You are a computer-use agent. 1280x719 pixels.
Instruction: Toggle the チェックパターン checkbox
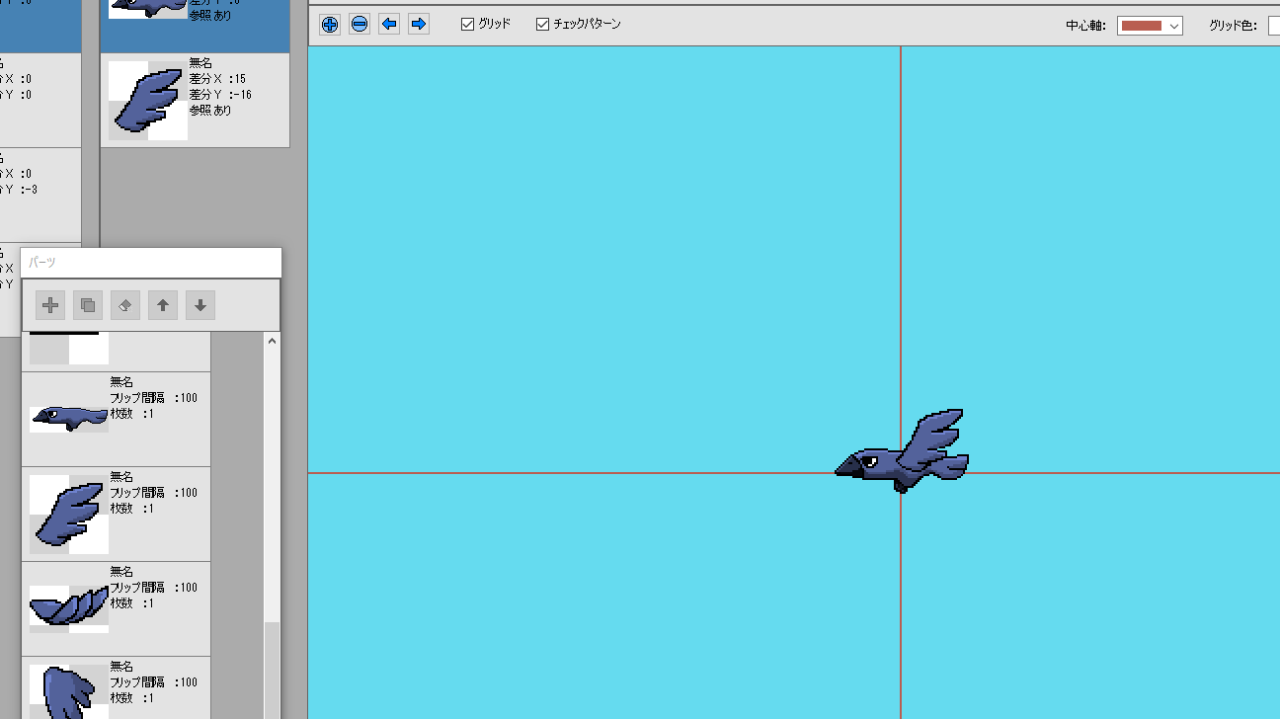coord(543,24)
